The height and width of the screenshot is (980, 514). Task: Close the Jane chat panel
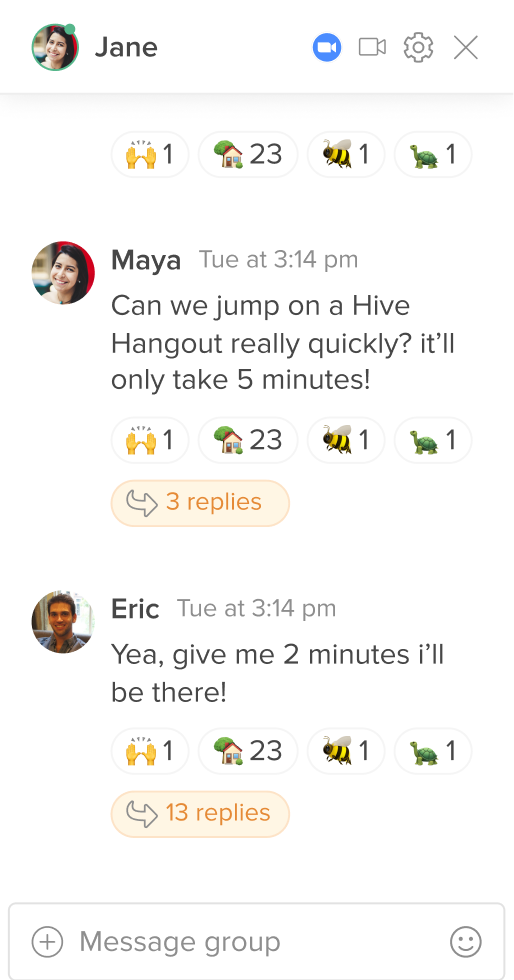[x=466, y=48]
